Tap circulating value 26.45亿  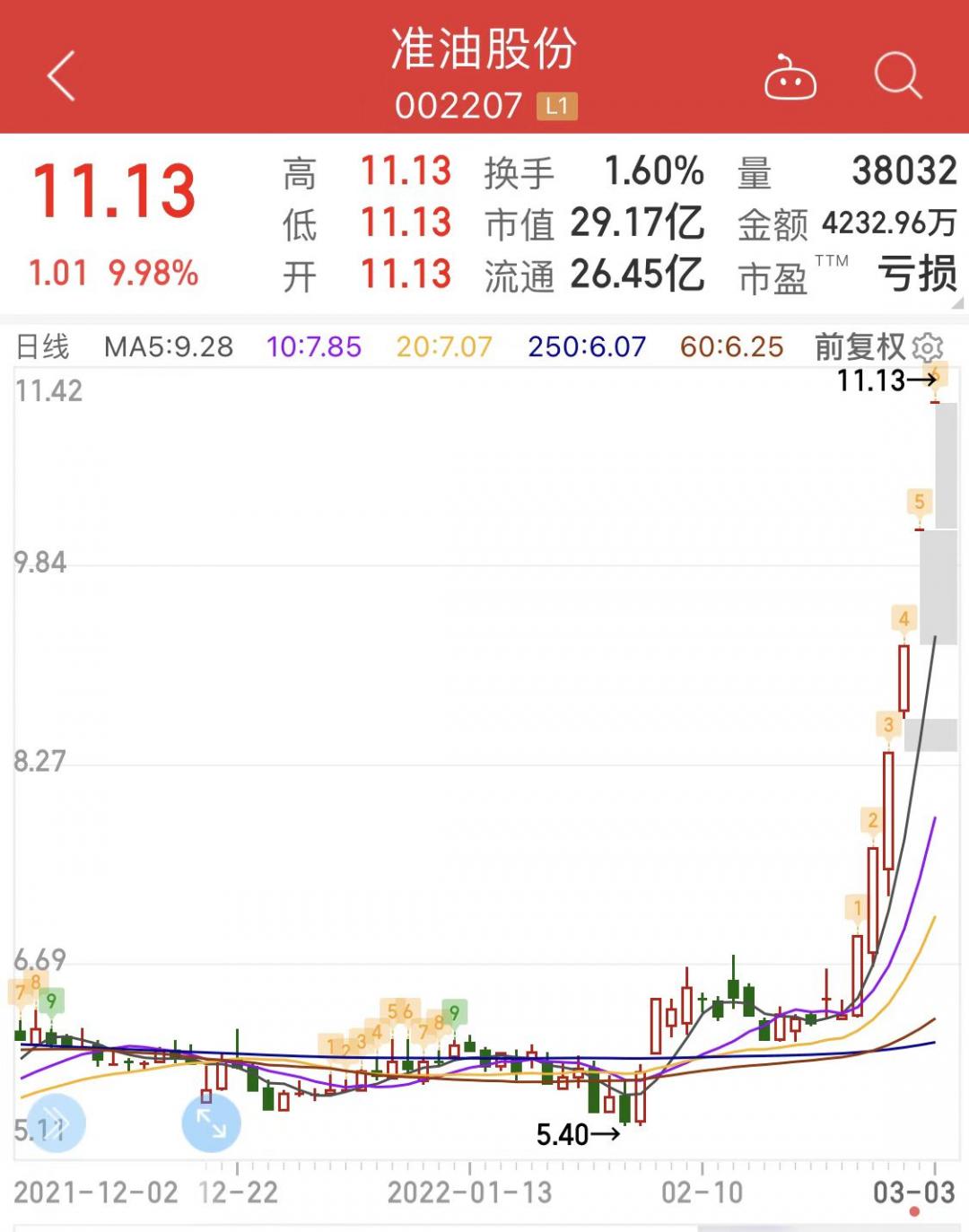[x=637, y=275]
